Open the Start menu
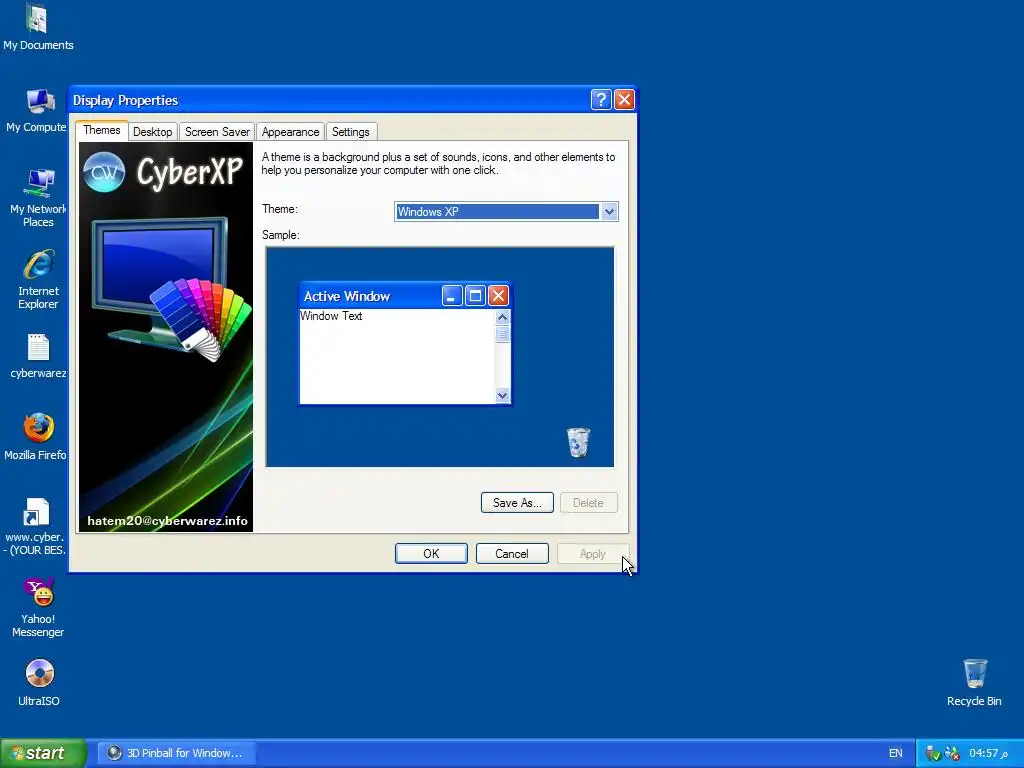Screen dimensions: 1024x768 [43, 753]
